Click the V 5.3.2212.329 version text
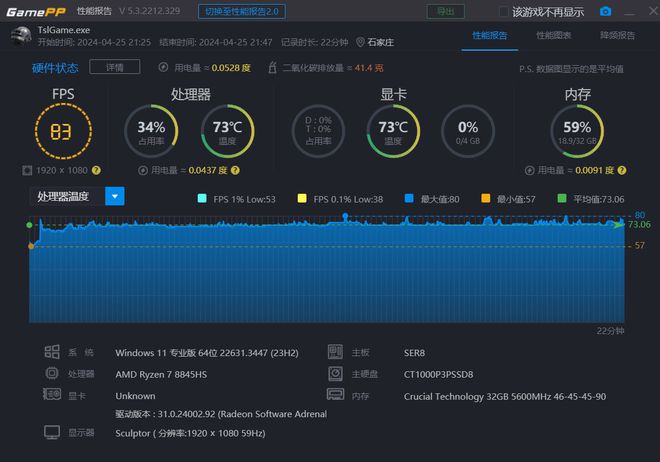660x462 pixels. tap(149, 11)
